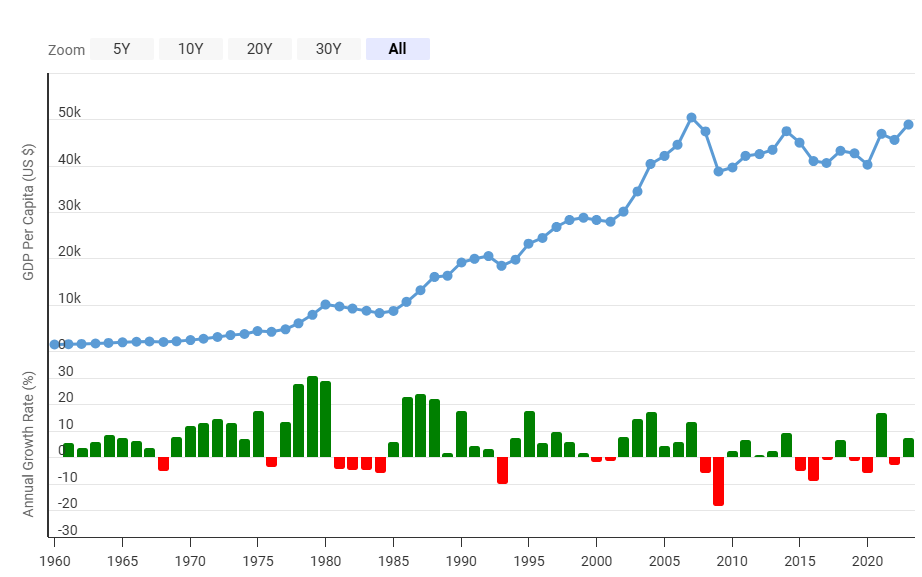Click the 1990 x-axis year label
Image resolution: width=922 pixels, height=577 pixels.
coord(461,561)
